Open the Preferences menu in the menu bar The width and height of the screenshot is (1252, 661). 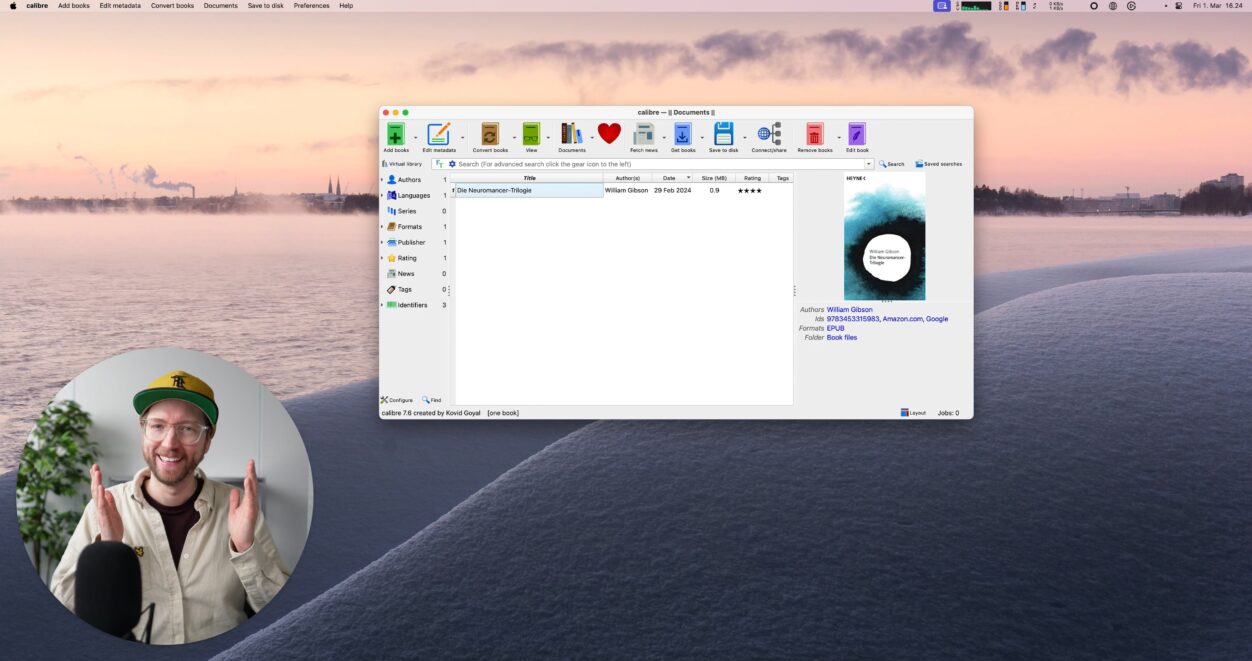[x=311, y=6]
